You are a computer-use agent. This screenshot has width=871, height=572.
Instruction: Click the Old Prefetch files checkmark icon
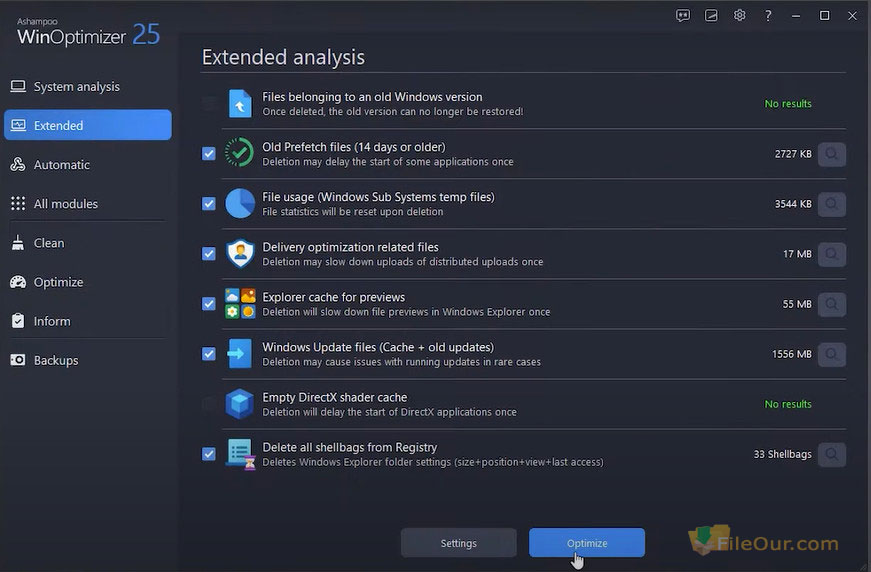[239, 153]
